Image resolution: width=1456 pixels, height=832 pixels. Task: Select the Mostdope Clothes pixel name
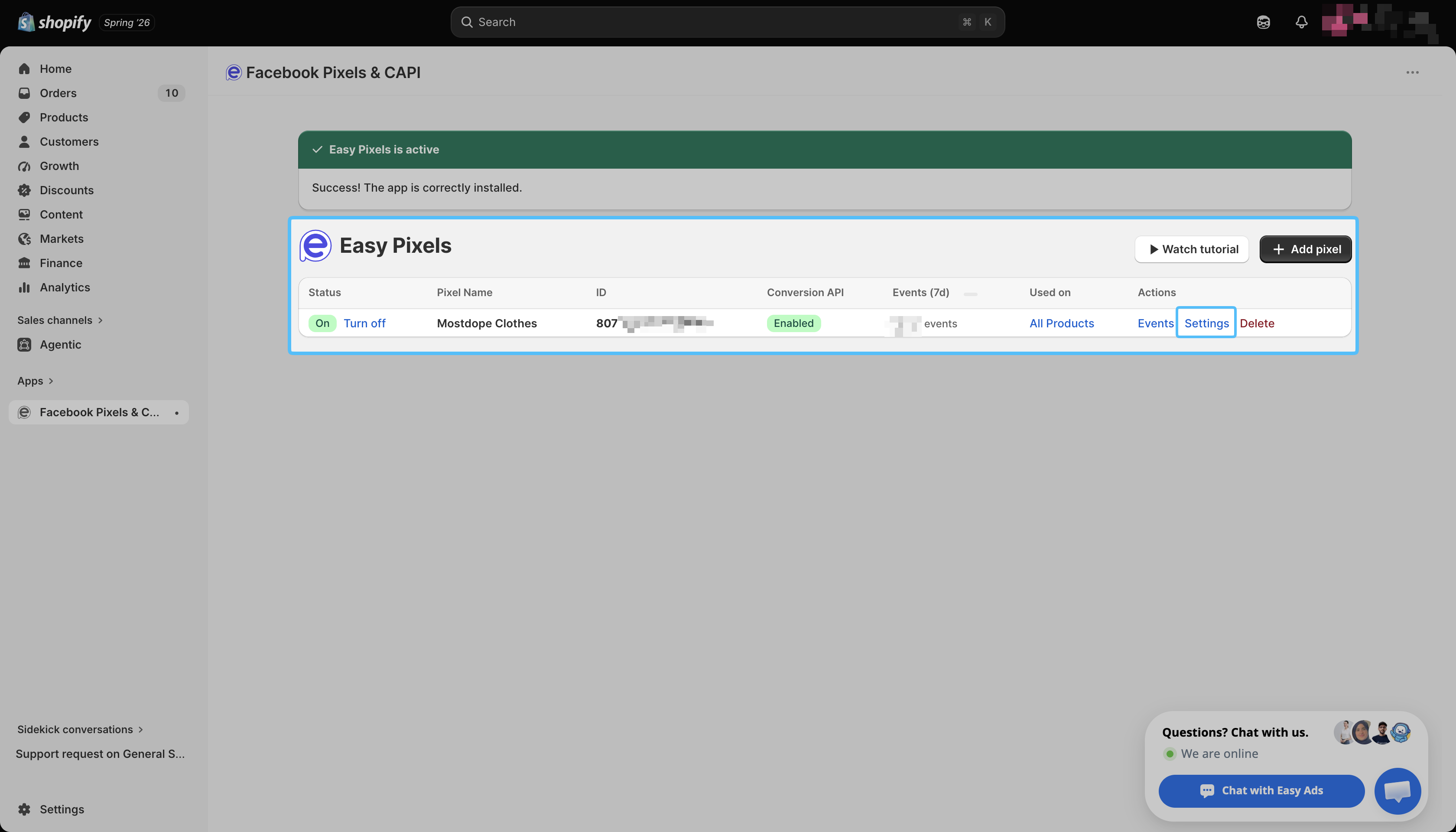coord(487,323)
